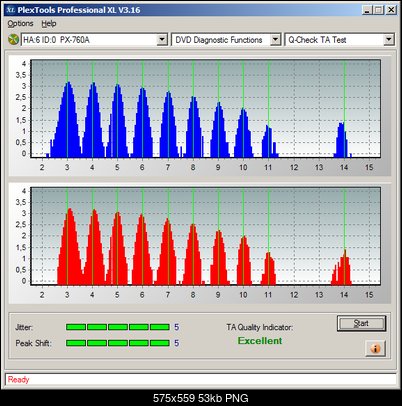Start the TA test

click(361, 323)
